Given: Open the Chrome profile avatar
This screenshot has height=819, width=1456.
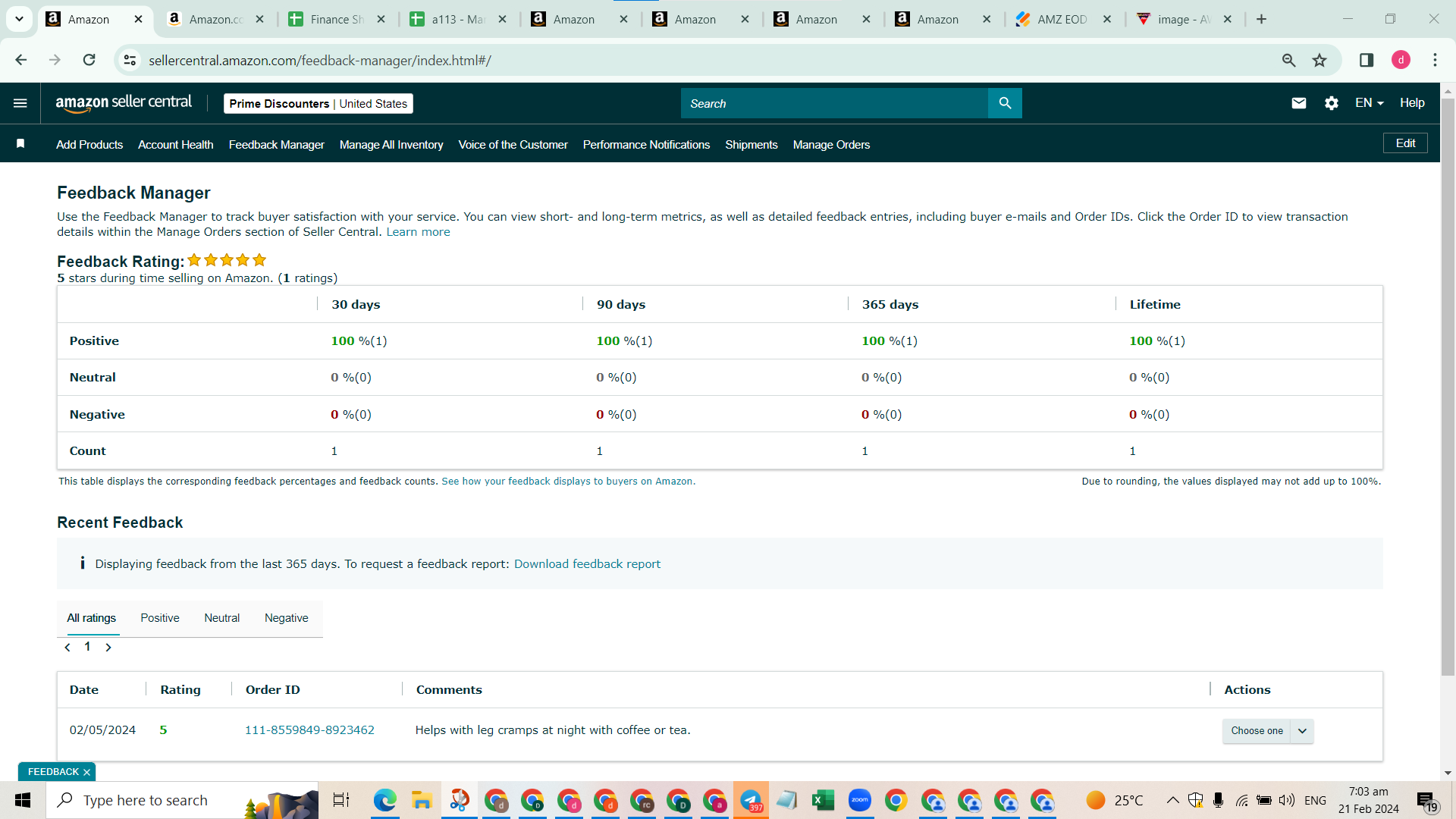Looking at the screenshot, I should (x=1401, y=60).
